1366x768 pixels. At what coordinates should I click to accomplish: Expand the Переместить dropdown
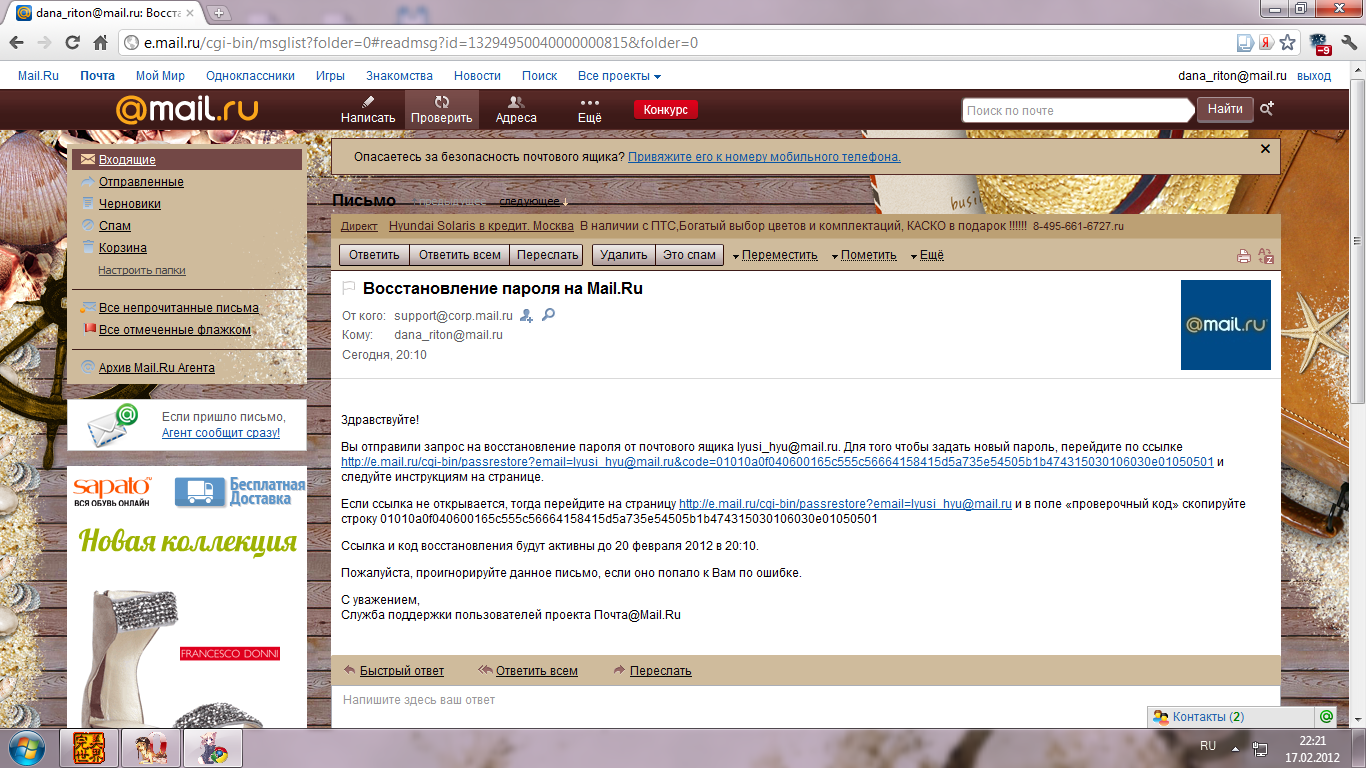tap(775, 255)
